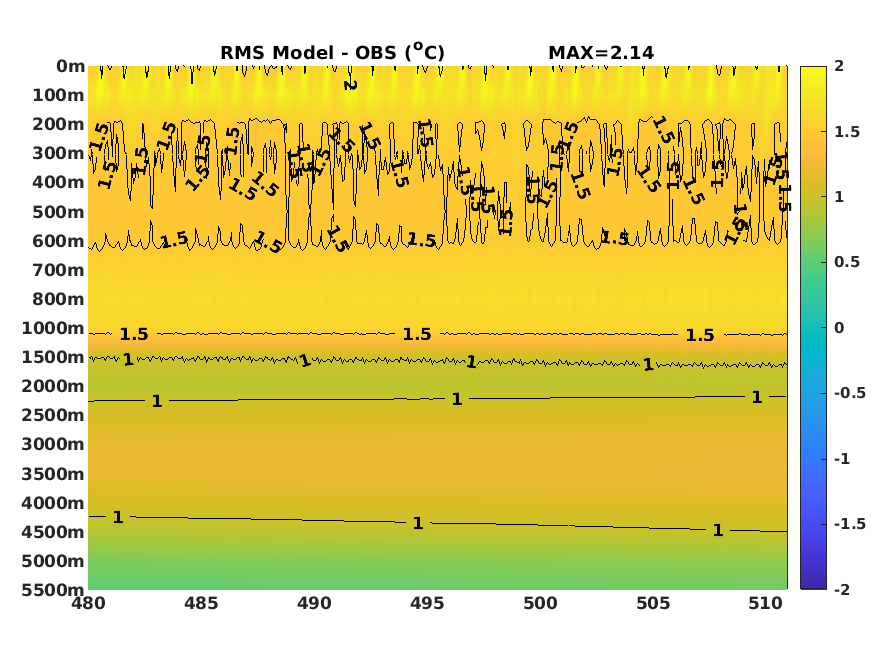The image size is (875, 656).
Task: Pick the colorbar tick label "-1"
Action: click(842, 459)
